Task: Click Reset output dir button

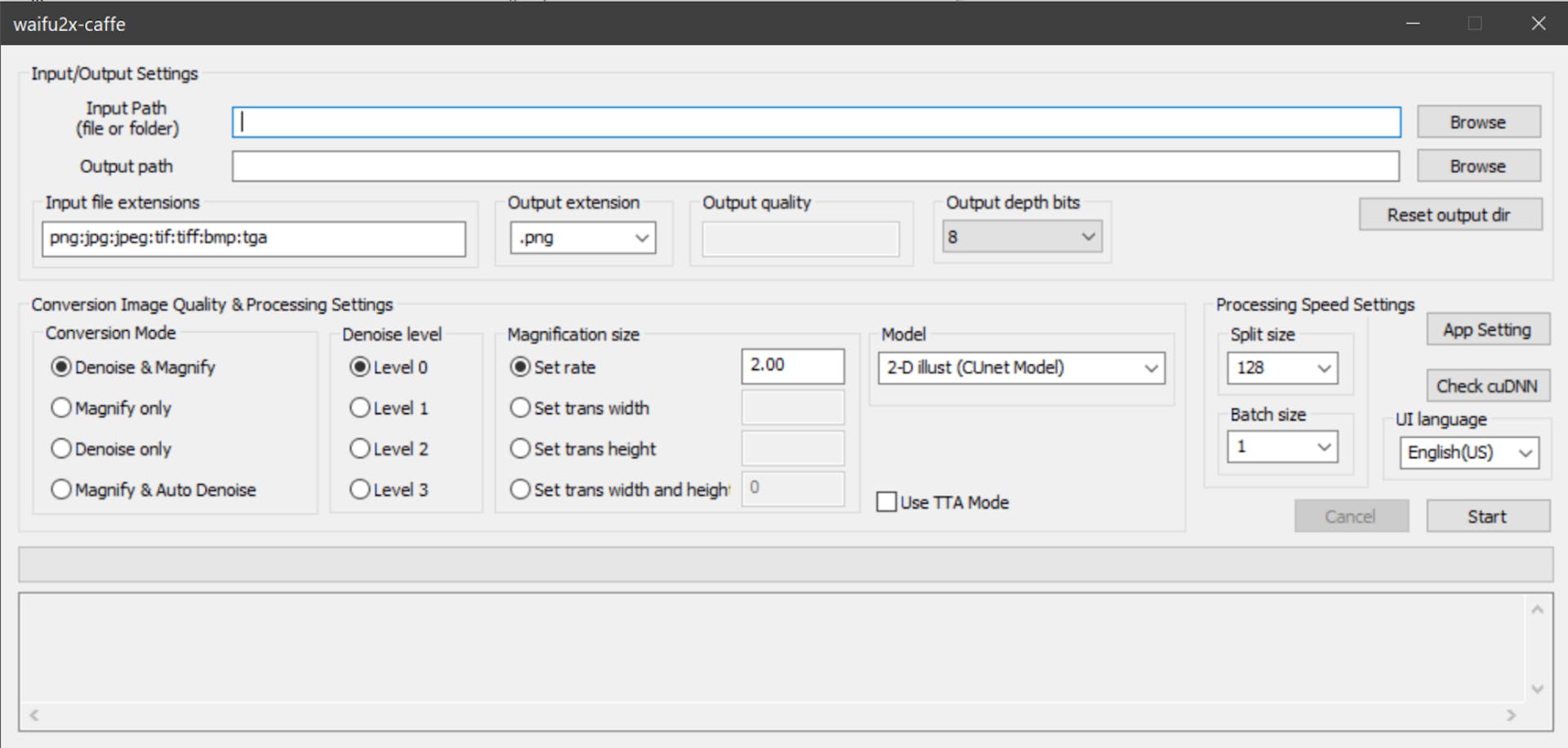Action: tap(1450, 215)
